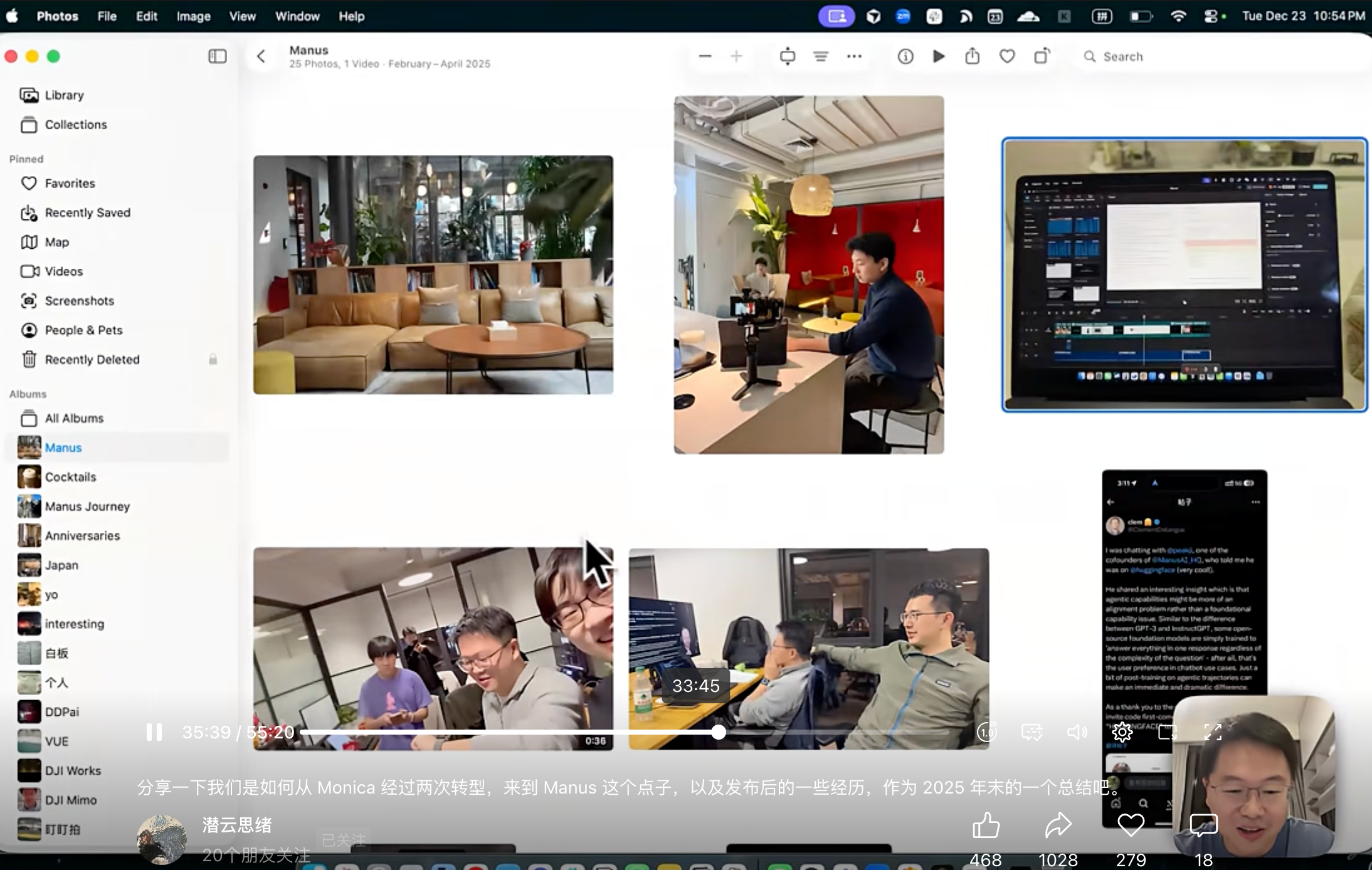Screen dimensions: 1372x870
Task: Open Recently Saved in the sidebar
Action: coord(87,212)
